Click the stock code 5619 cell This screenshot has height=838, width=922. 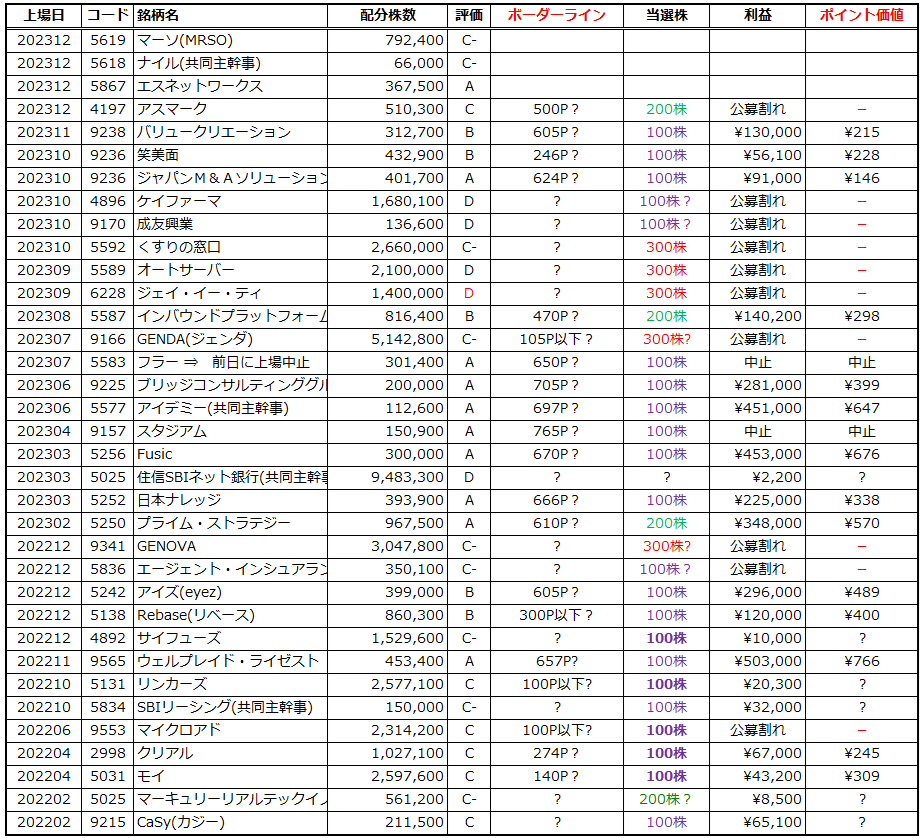coord(108,40)
